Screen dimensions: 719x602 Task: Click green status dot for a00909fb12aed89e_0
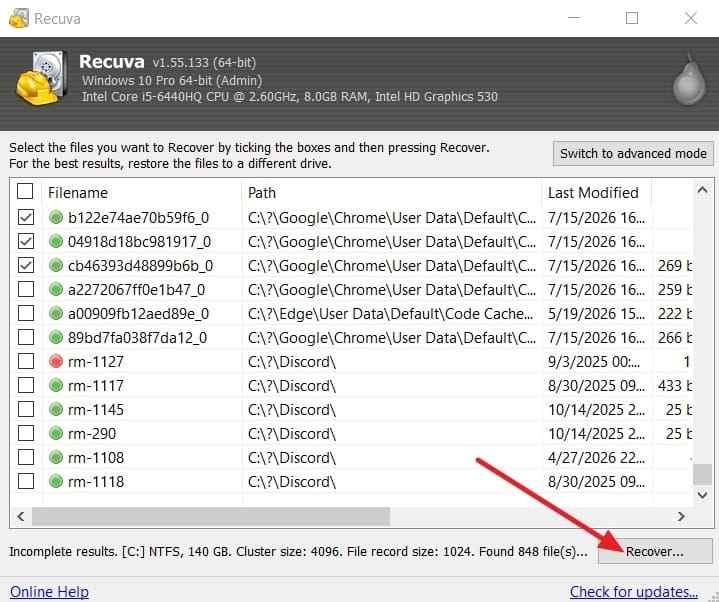click(x=56, y=313)
